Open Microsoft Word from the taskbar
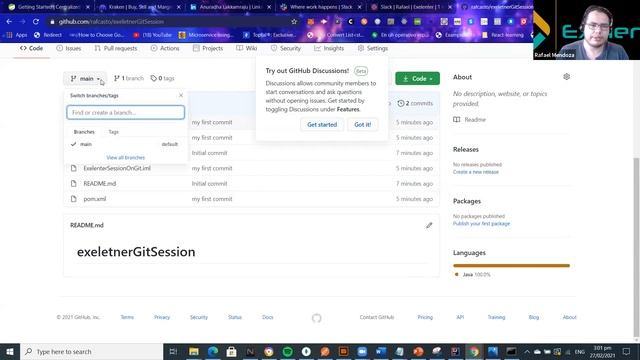This screenshot has width=640, height=360. point(381,351)
